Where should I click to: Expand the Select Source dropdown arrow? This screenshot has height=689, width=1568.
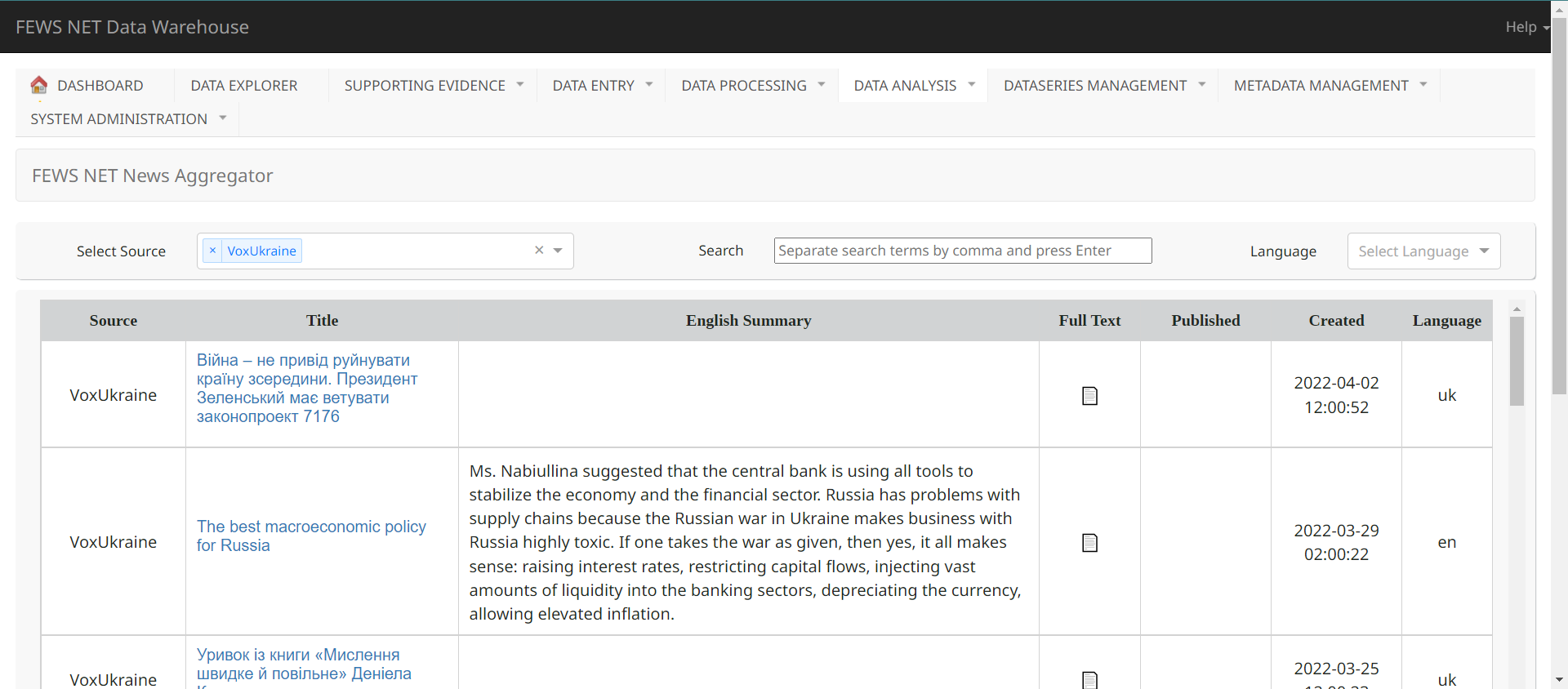click(x=558, y=251)
